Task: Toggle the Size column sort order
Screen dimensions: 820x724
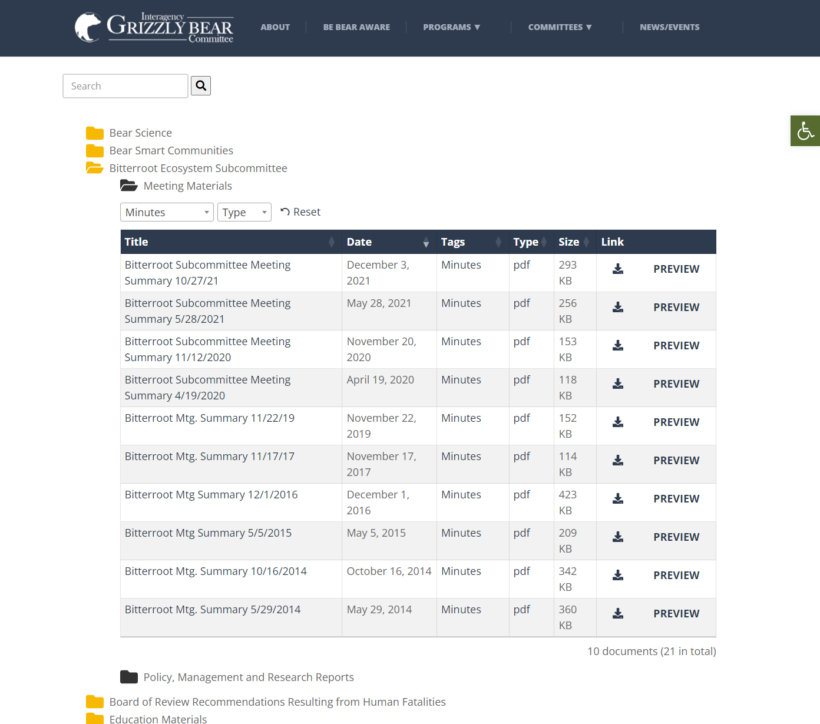Action: pos(585,242)
